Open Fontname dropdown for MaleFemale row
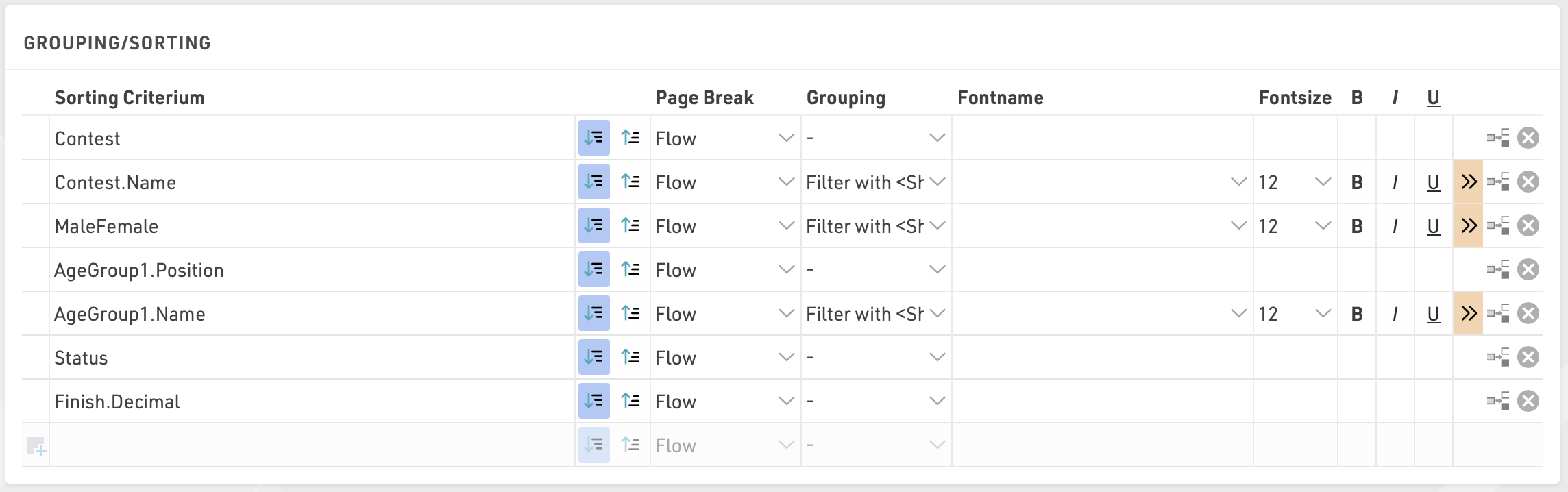The width and height of the screenshot is (1568, 492). (x=1102, y=226)
